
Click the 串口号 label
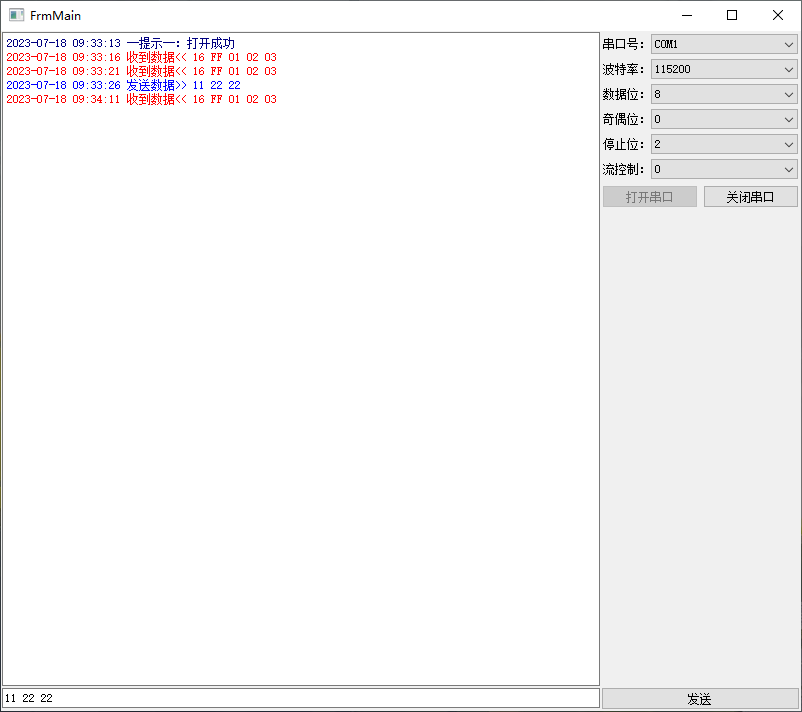tap(623, 44)
